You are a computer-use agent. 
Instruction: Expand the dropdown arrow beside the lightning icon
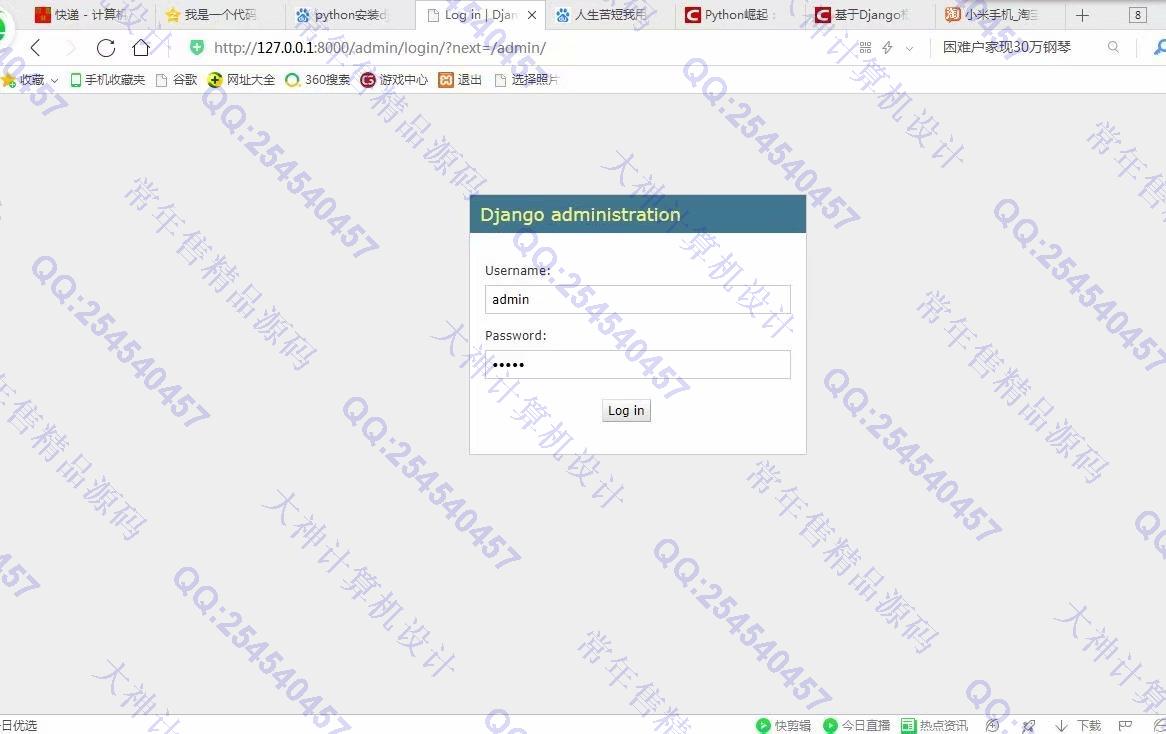tap(909, 48)
